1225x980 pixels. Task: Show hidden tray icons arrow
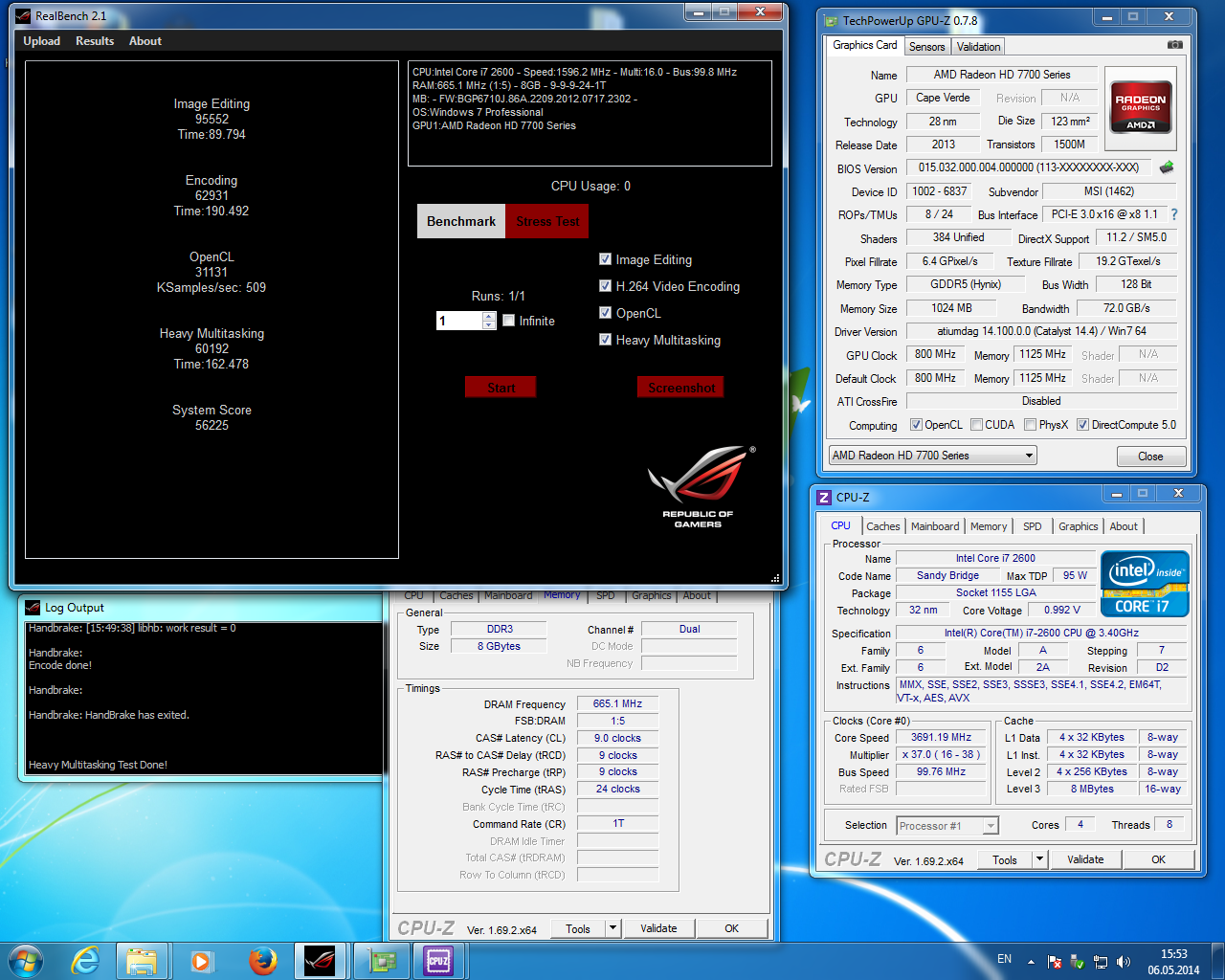coord(1031,962)
